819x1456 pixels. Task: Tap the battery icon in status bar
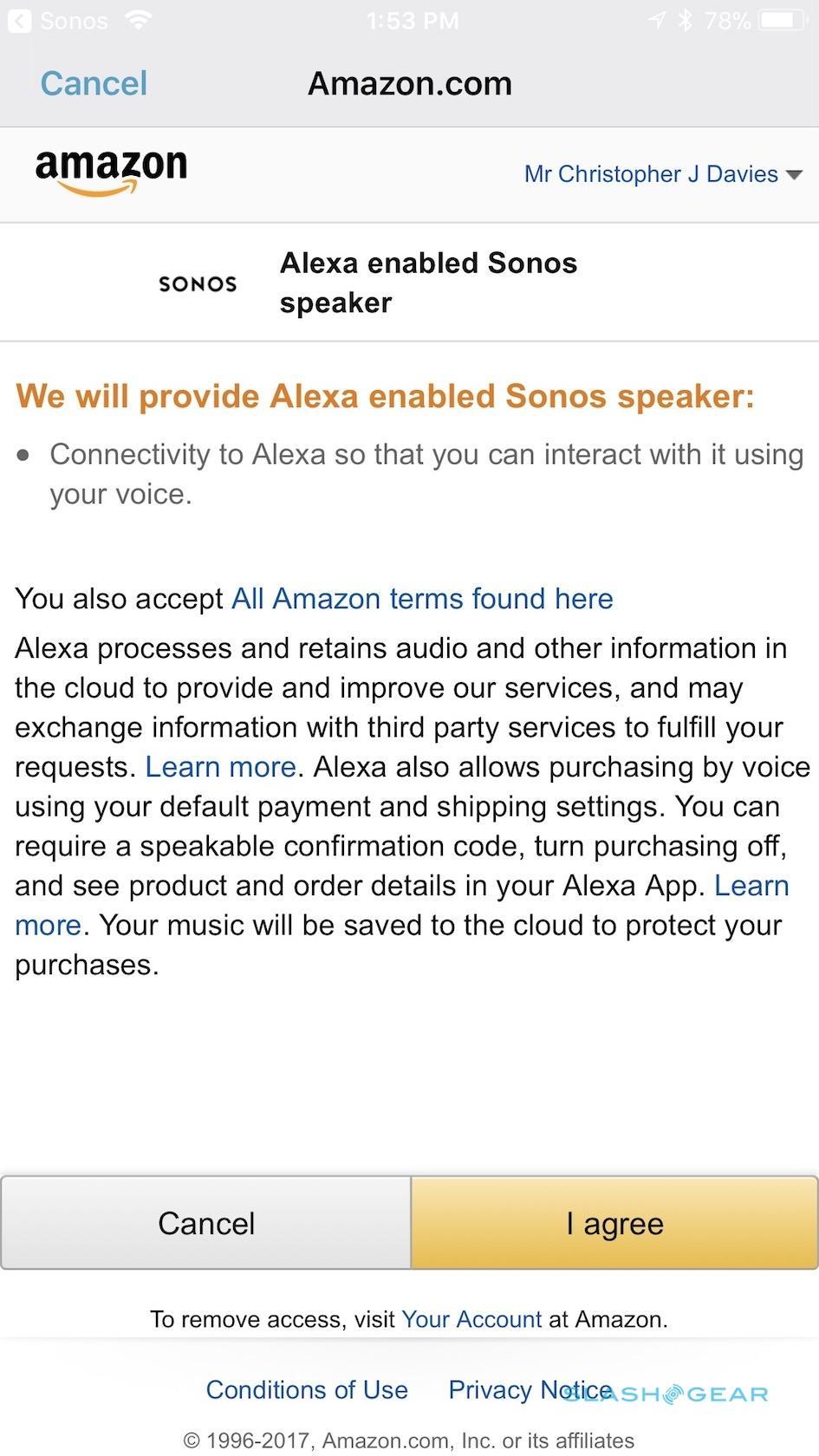point(783,21)
